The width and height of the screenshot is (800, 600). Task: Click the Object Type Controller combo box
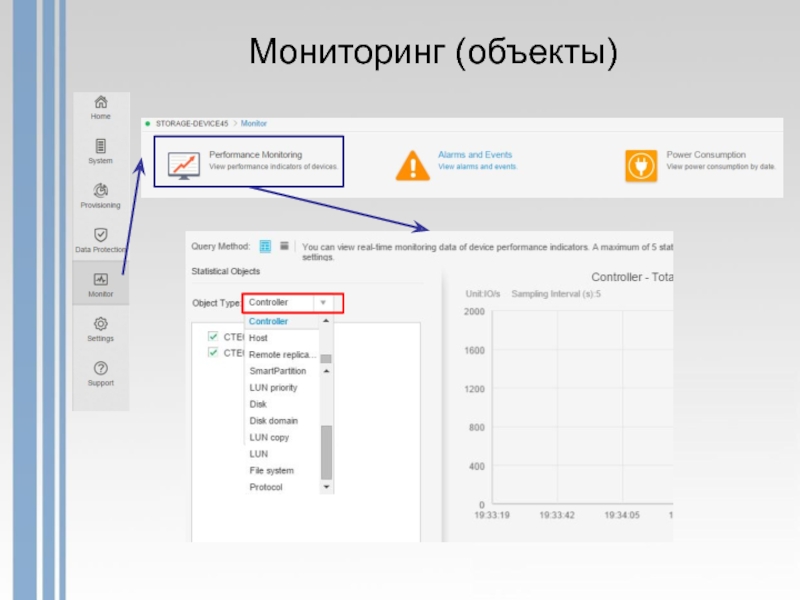pyautogui.click(x=292, y=303)
